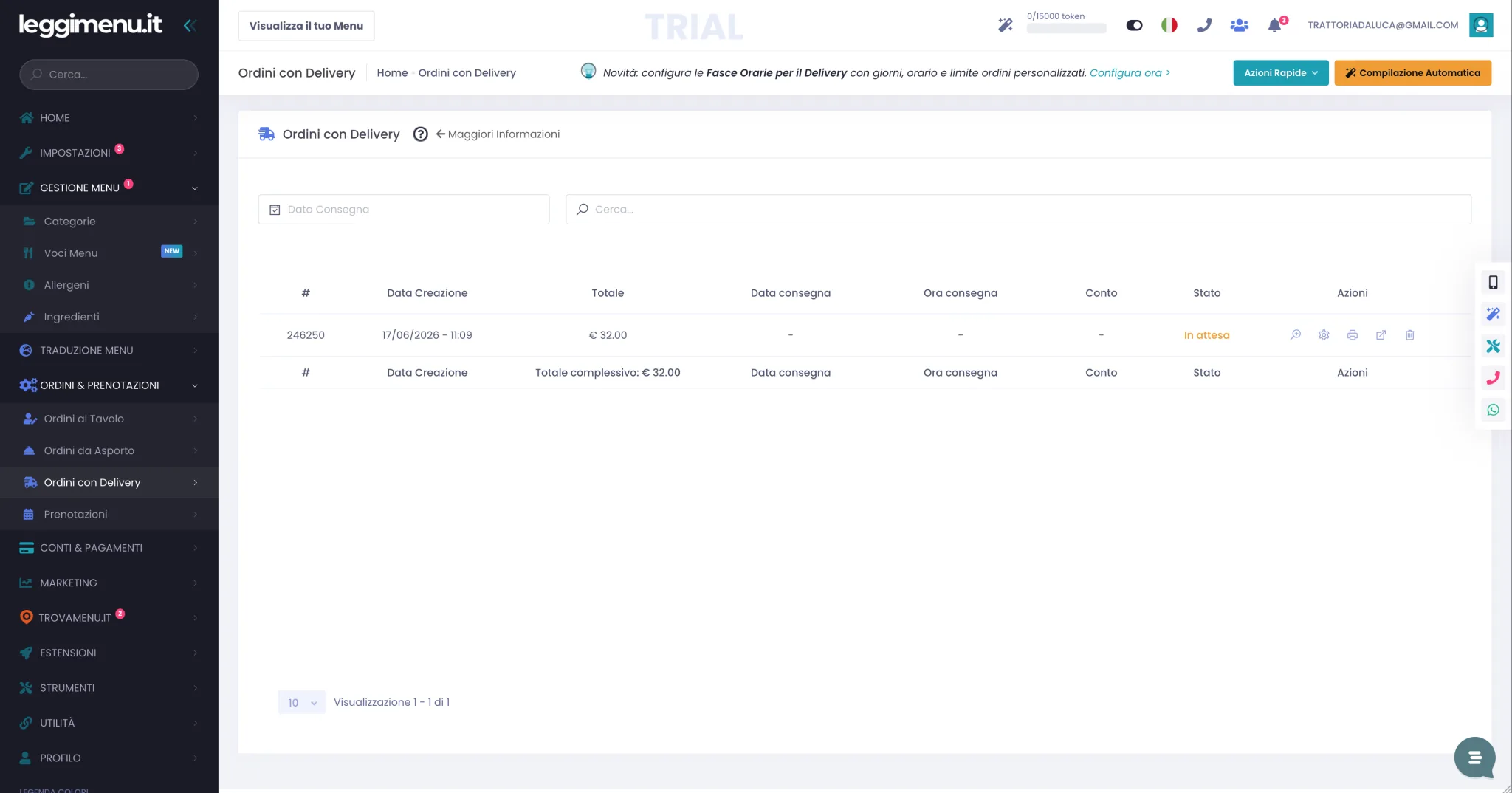Click Visualizza il tuo Menu button
Image resolution: width=1512 pixels, height=793 pixels.
[x=306, y=26]
